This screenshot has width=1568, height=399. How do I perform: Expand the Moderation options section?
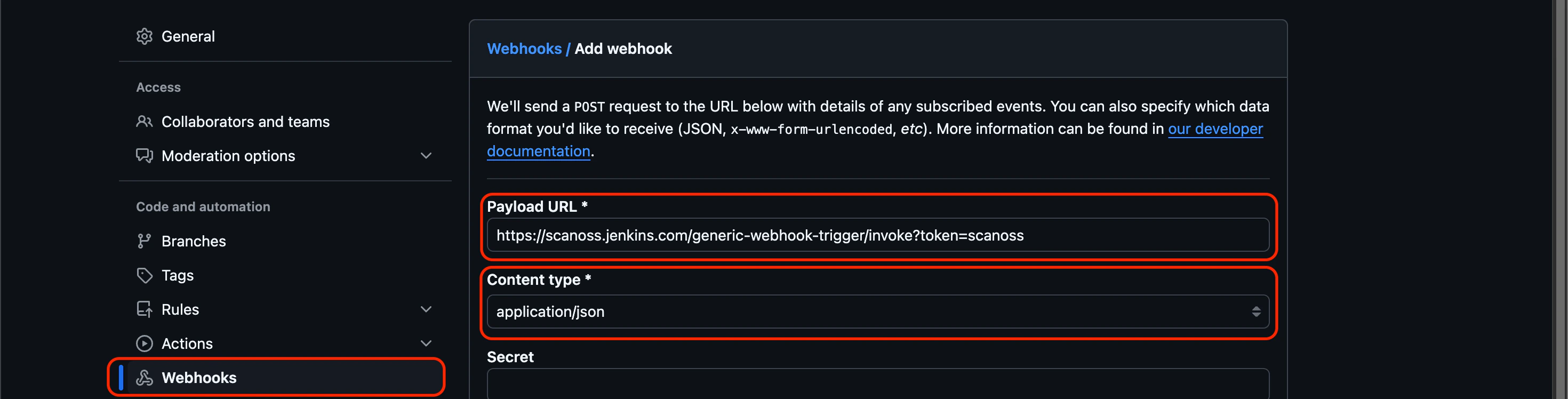coord(426,155)
